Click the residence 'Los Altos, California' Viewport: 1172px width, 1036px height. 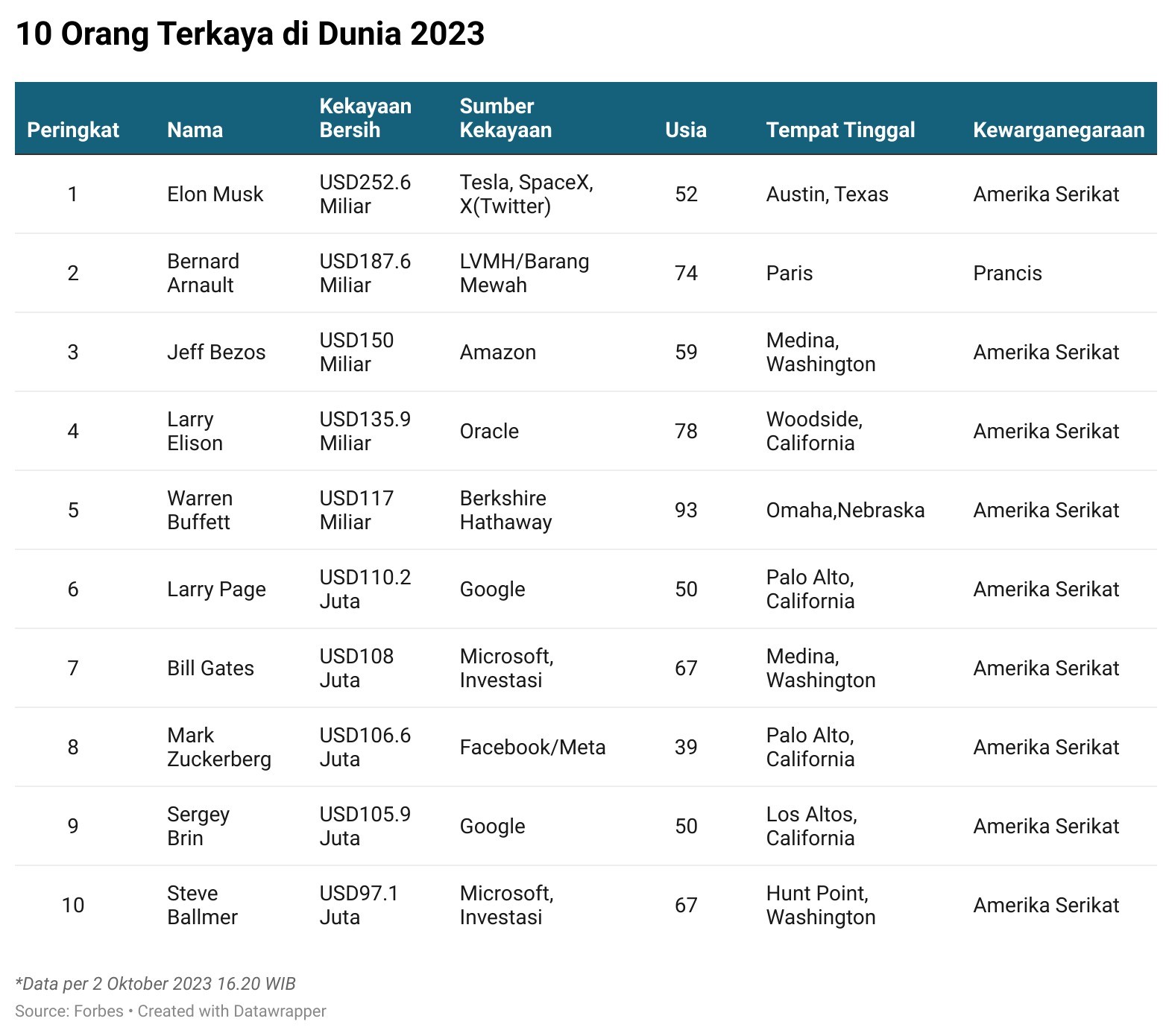[811, 827]
